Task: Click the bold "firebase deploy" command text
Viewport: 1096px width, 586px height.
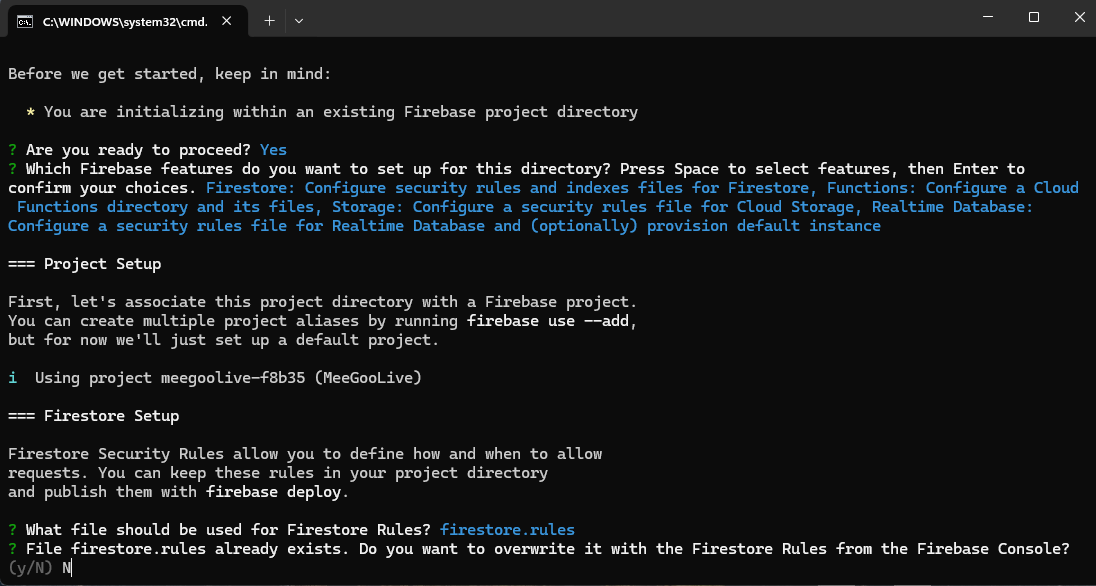Action: tap(273, 492)
